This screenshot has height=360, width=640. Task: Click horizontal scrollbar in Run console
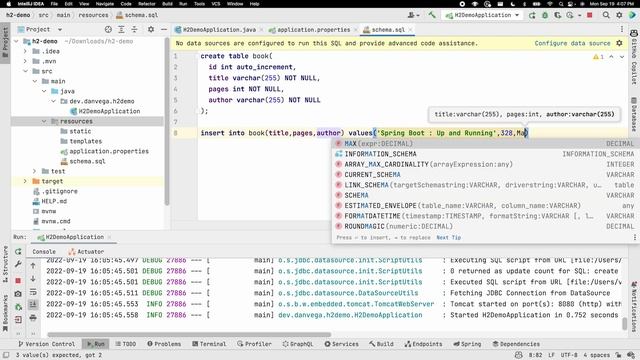click(189, 335)
